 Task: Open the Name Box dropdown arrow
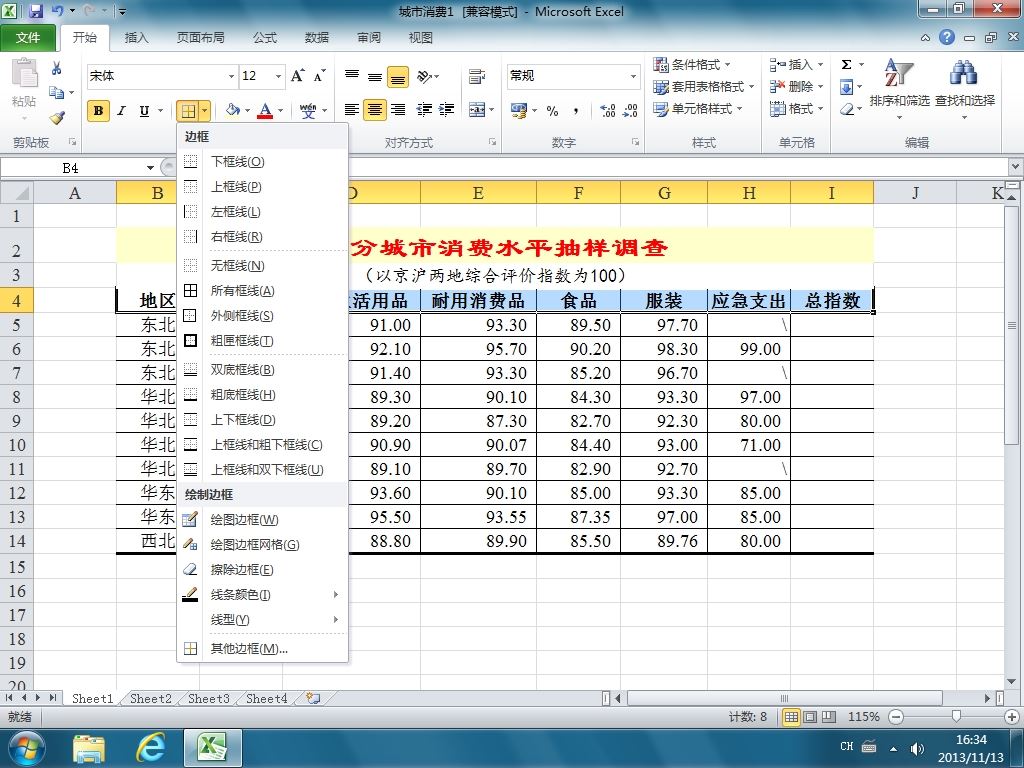click(x=150, y=168)
